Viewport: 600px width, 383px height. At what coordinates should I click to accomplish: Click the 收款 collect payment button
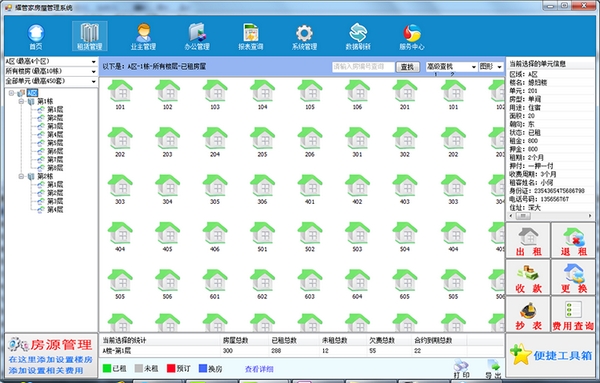coord(528,277)
